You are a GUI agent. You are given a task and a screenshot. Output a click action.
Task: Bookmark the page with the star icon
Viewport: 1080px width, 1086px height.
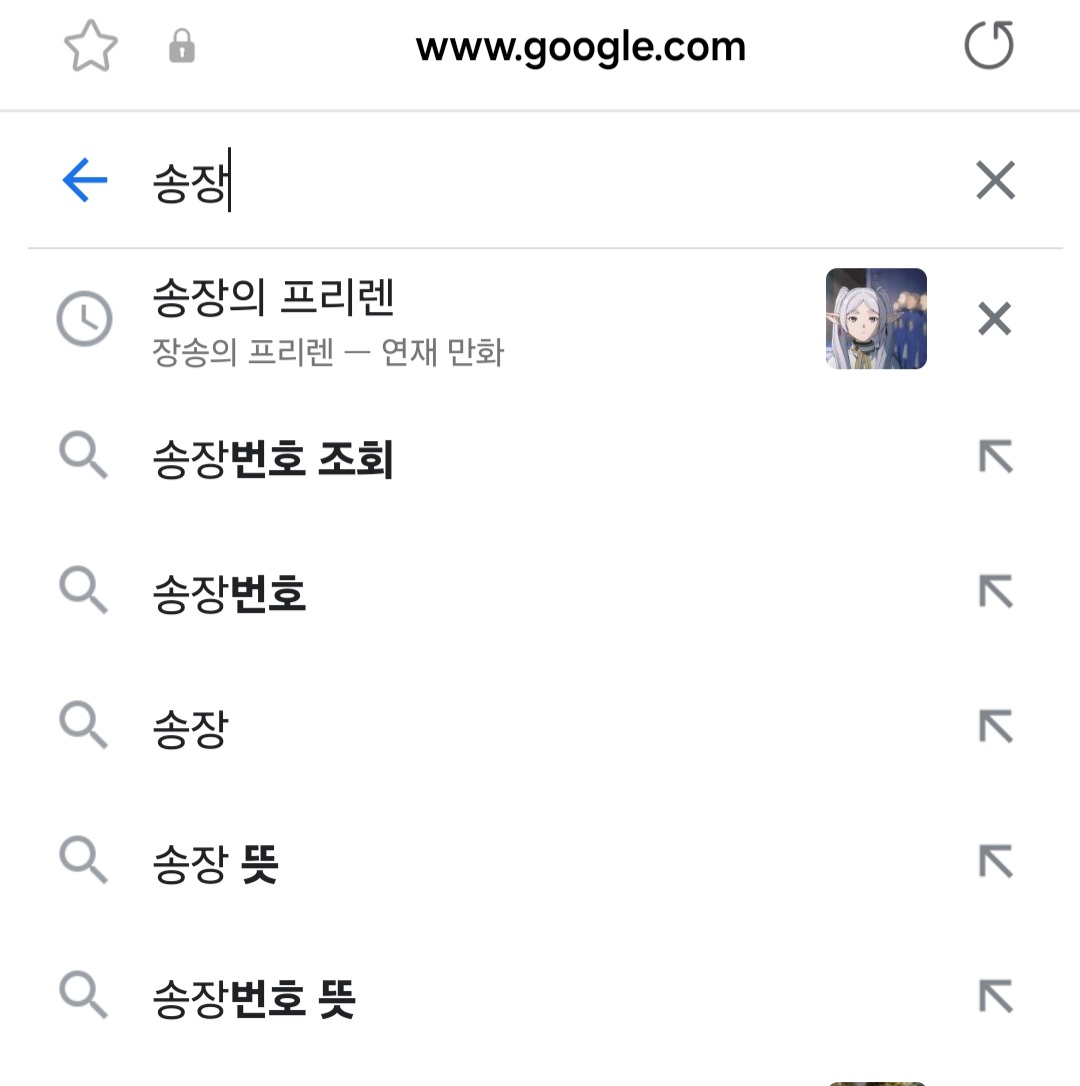coord(91,46)
